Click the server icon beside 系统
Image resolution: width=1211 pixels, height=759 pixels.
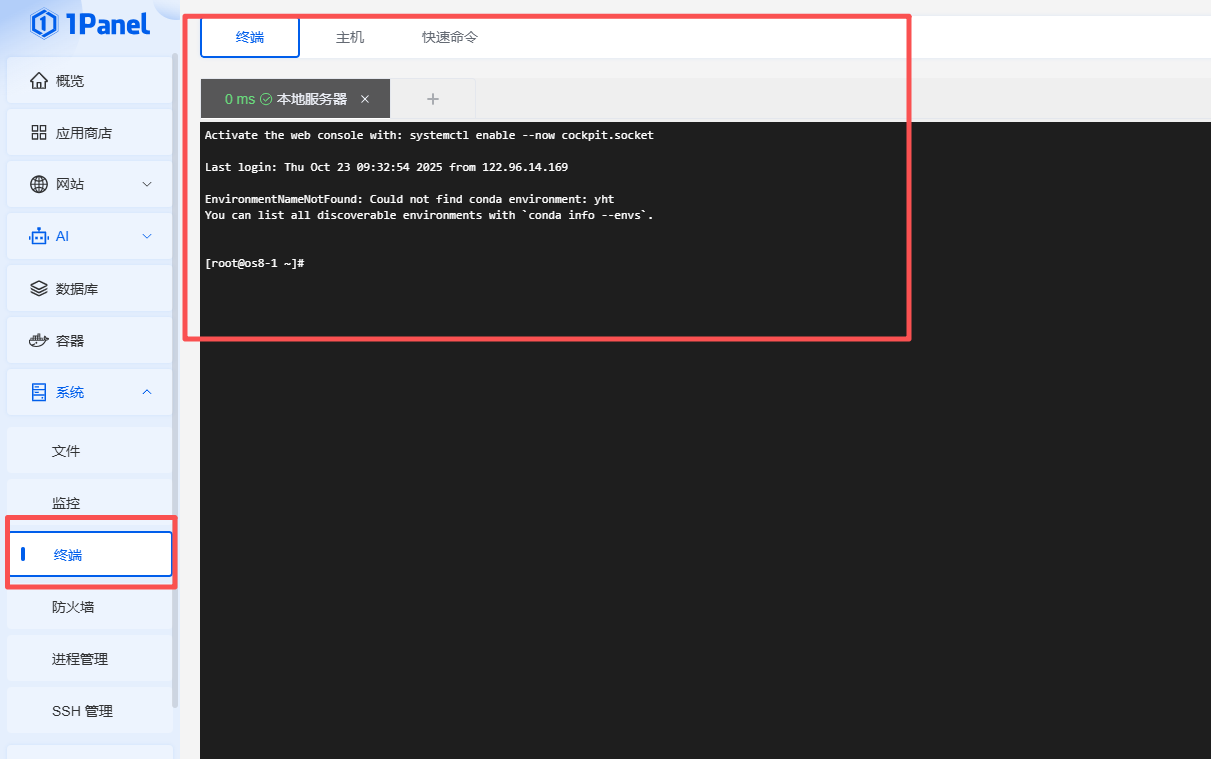(39, 393)
